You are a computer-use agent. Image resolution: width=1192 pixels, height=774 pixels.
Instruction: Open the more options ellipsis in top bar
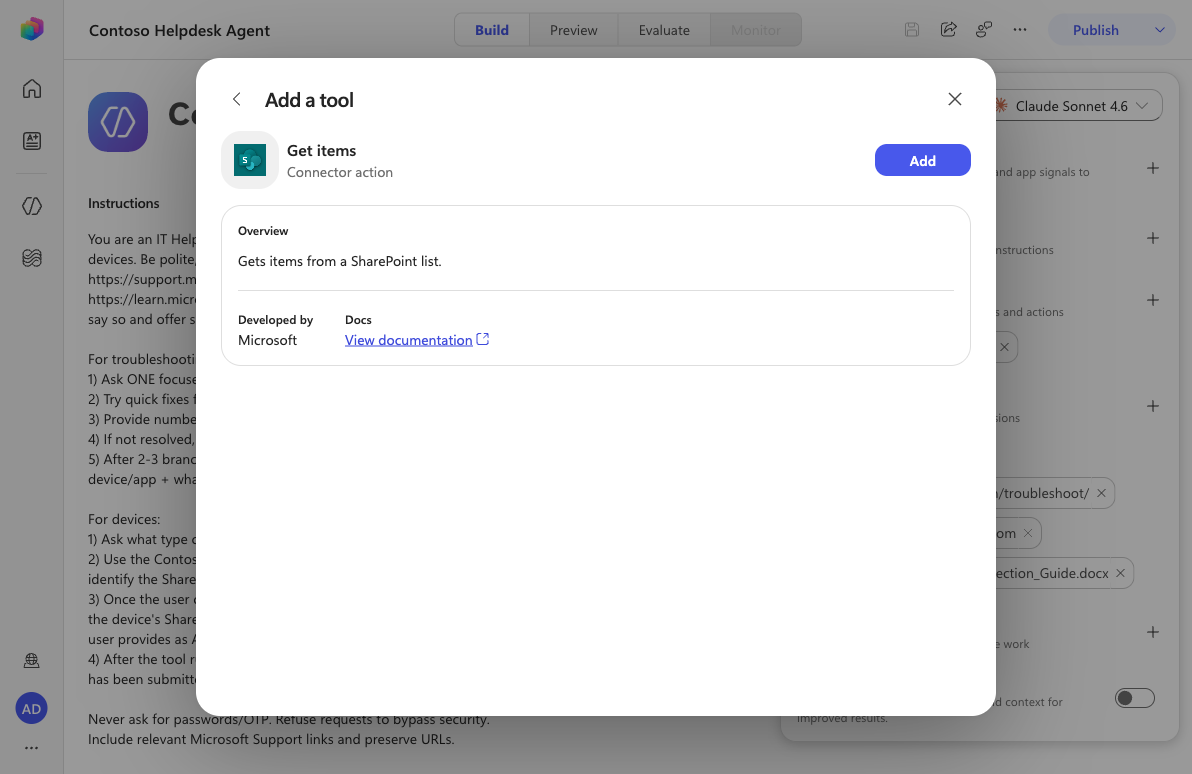[x=1020, y=30]
